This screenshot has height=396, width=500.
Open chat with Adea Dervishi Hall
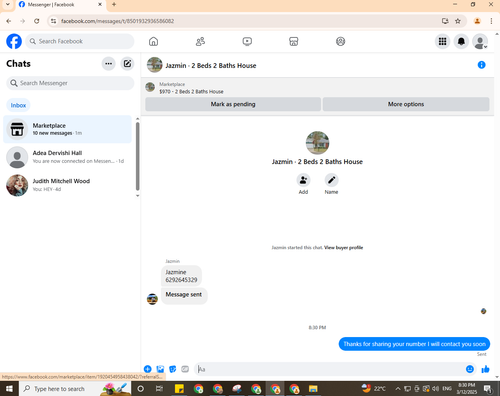pos(67,157)
